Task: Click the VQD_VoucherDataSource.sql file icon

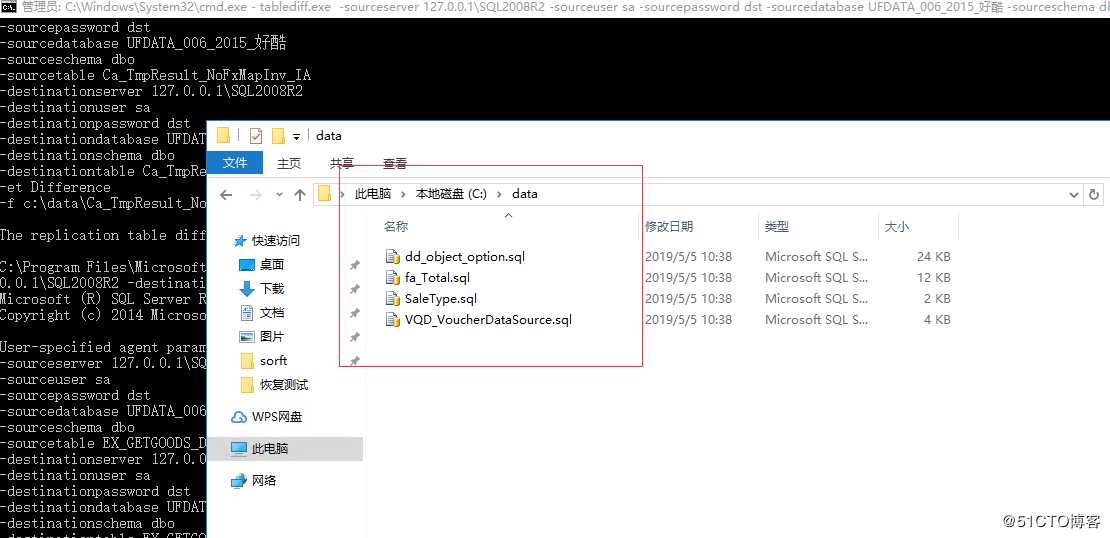Action: pos(393,320)
